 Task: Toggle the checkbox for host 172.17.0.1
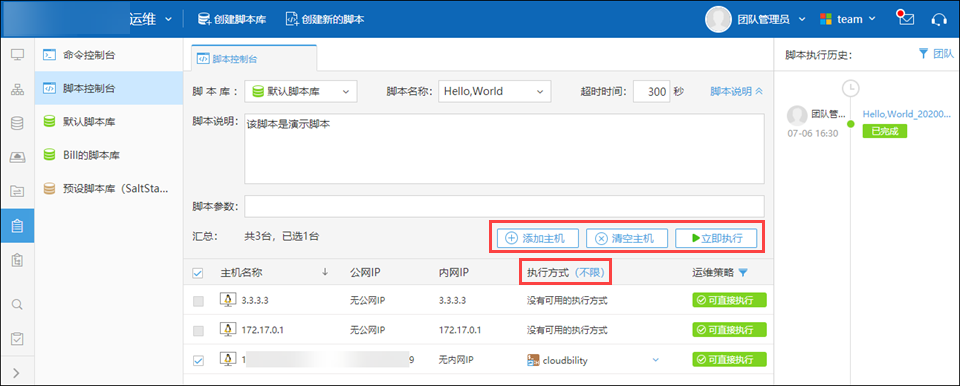[x=198, y=330]
